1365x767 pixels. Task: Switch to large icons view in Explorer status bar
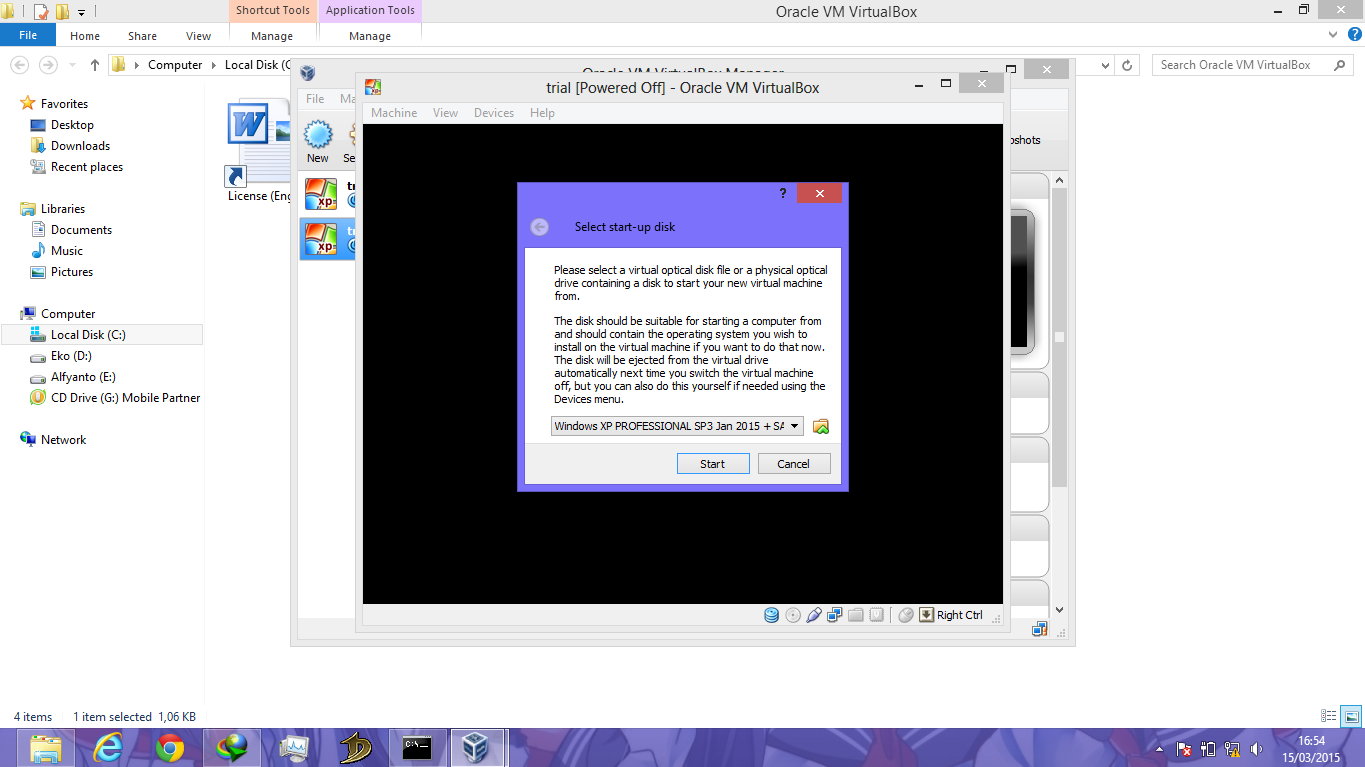[x=1351, y=716]
